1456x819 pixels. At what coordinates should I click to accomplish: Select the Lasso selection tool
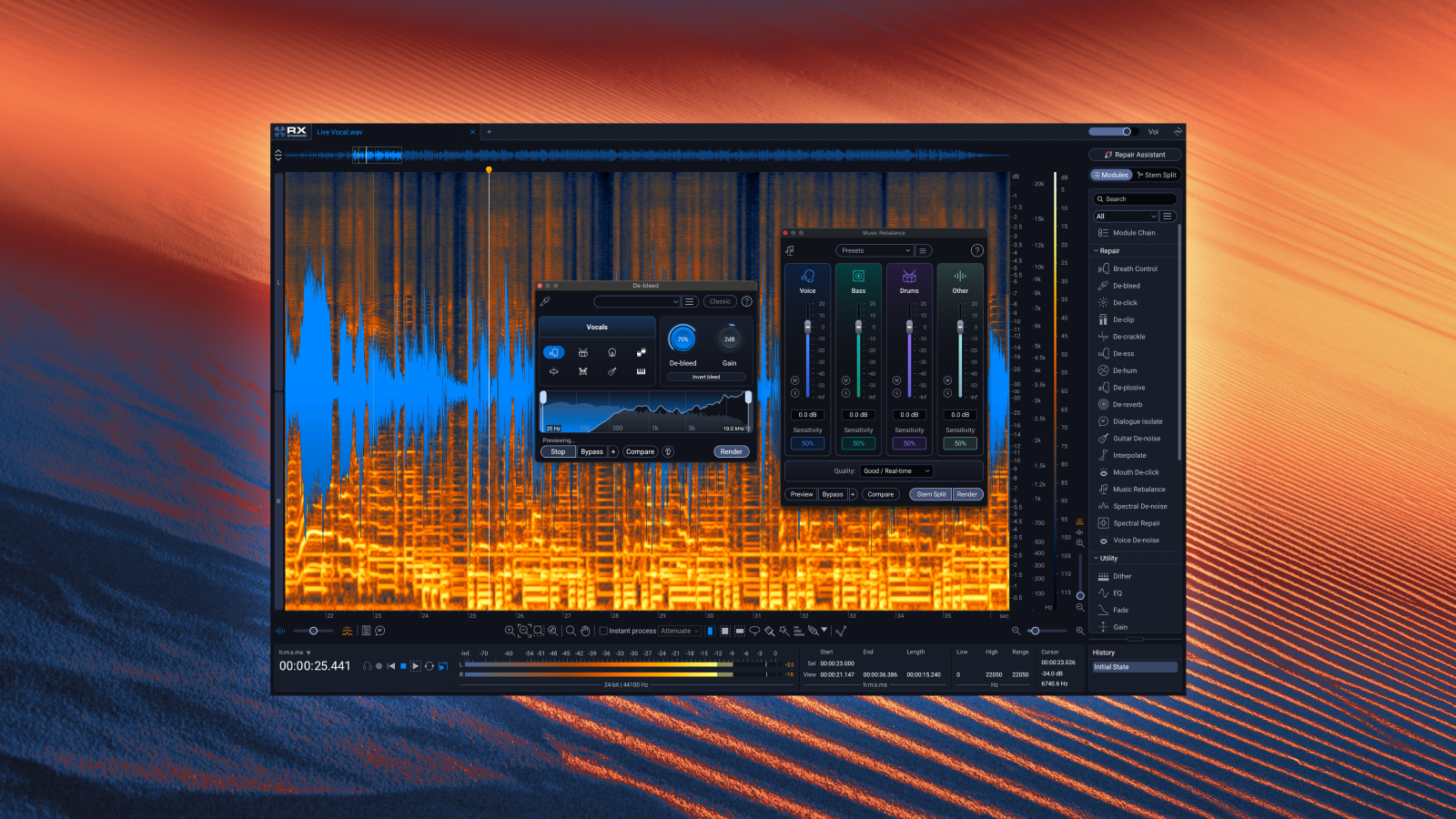[x=754, y=631]
